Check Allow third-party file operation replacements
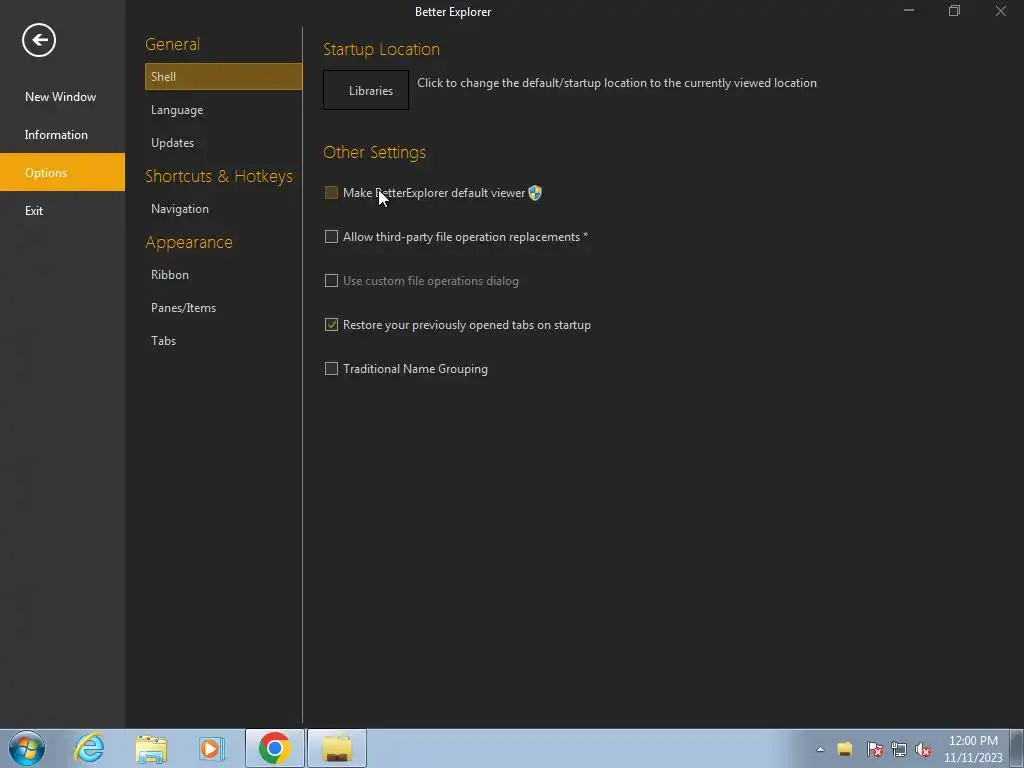 (x=331, y=236)
